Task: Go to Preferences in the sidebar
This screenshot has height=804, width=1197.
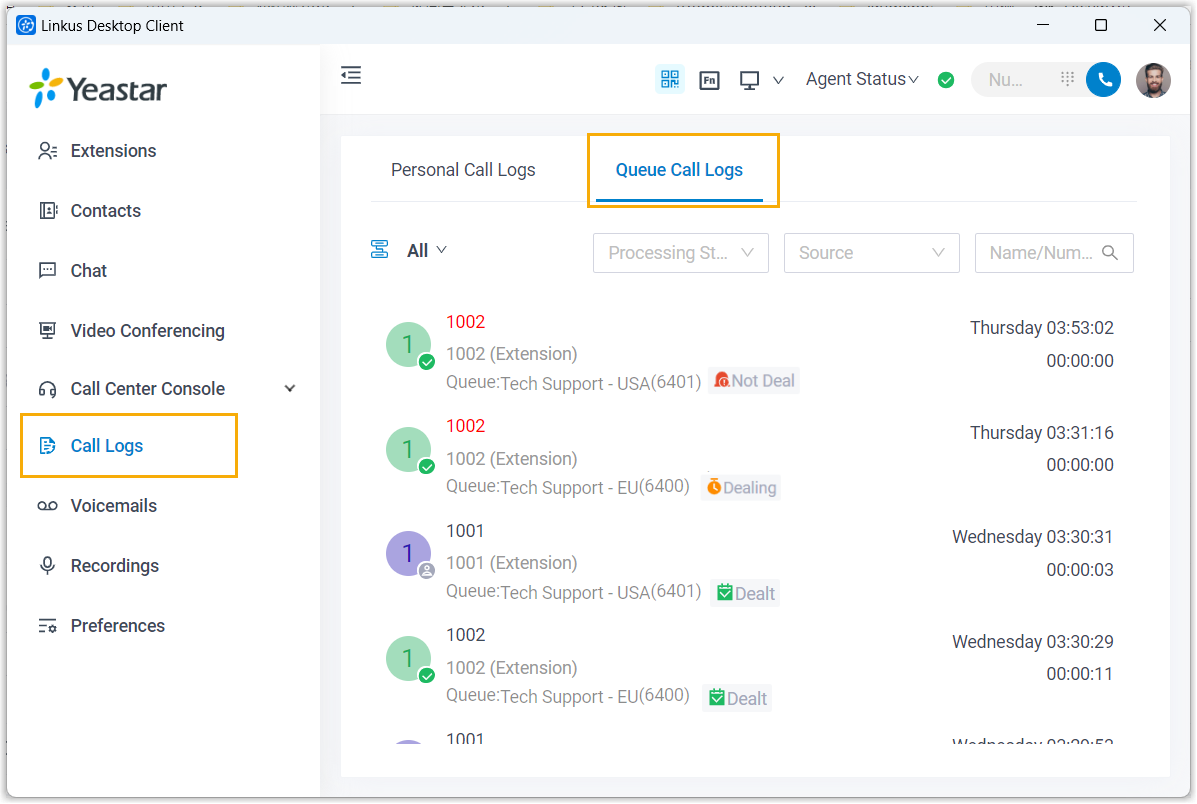Action: [117, 626]
